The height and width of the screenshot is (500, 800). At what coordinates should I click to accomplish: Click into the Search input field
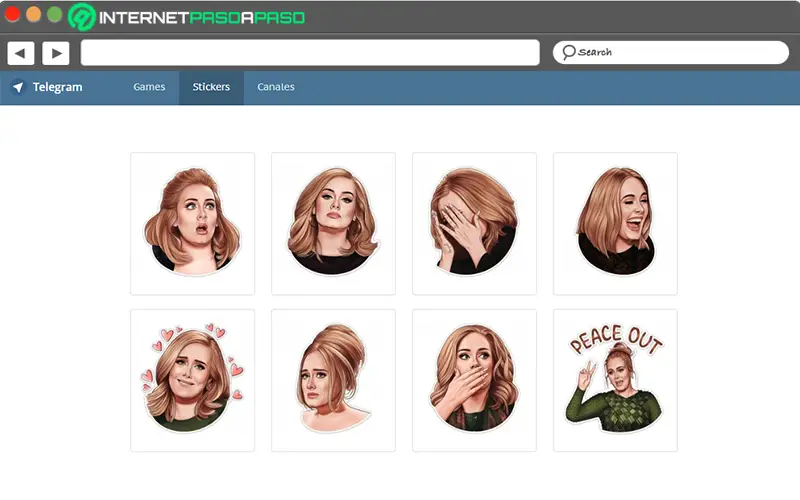671,53
